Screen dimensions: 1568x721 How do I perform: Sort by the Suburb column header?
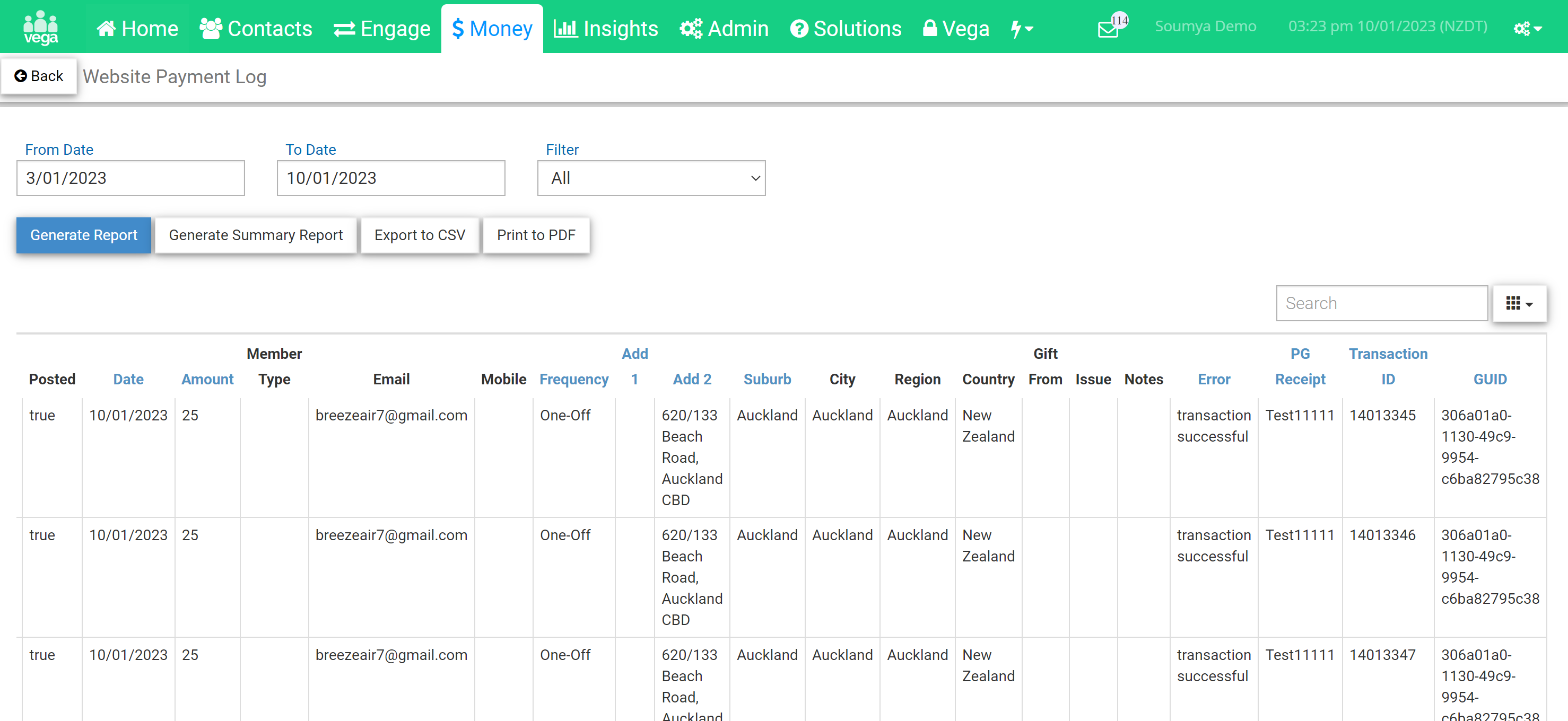[x=767, y=380]
